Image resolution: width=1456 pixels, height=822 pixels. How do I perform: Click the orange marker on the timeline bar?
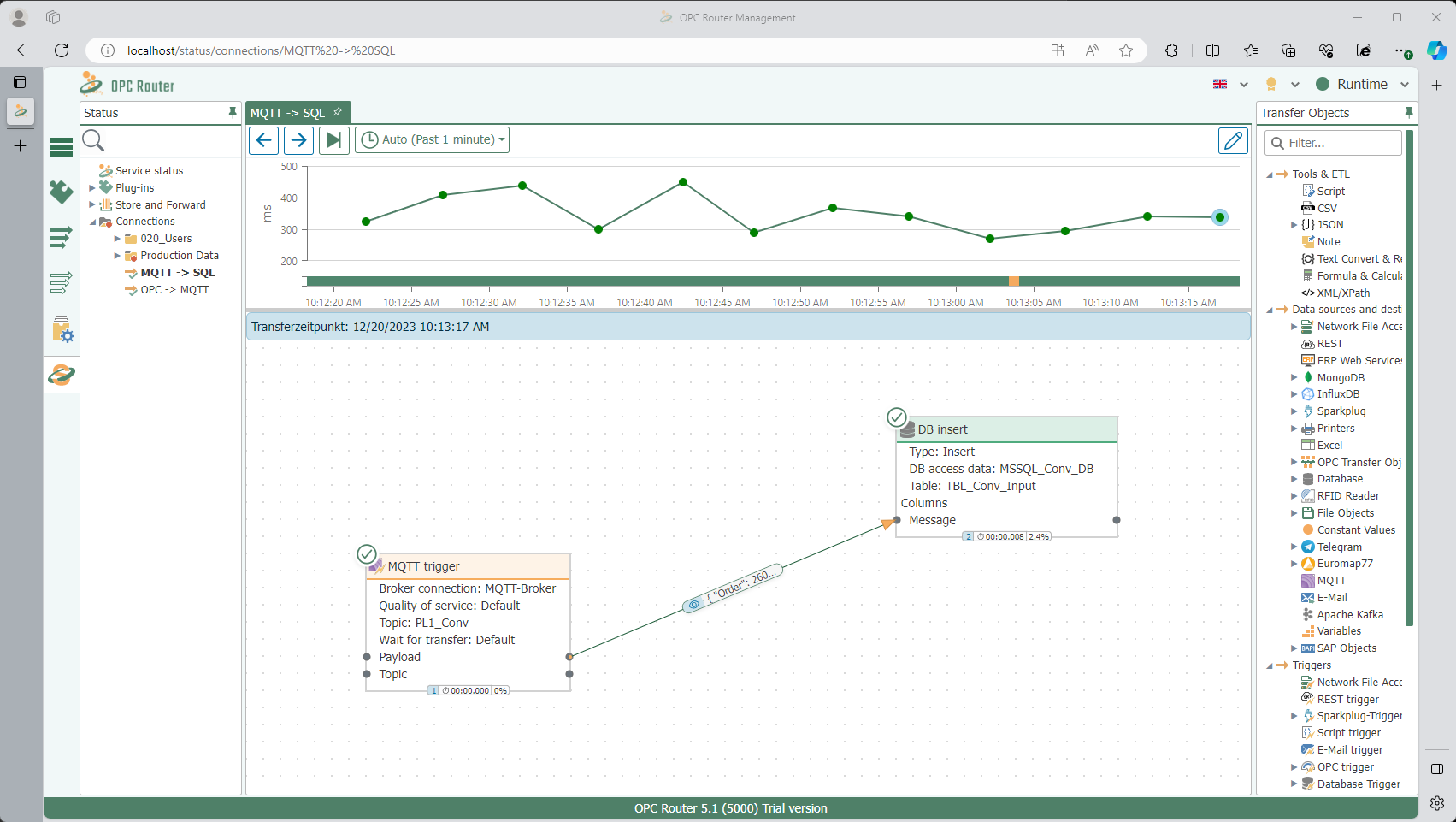point(1014,280)
